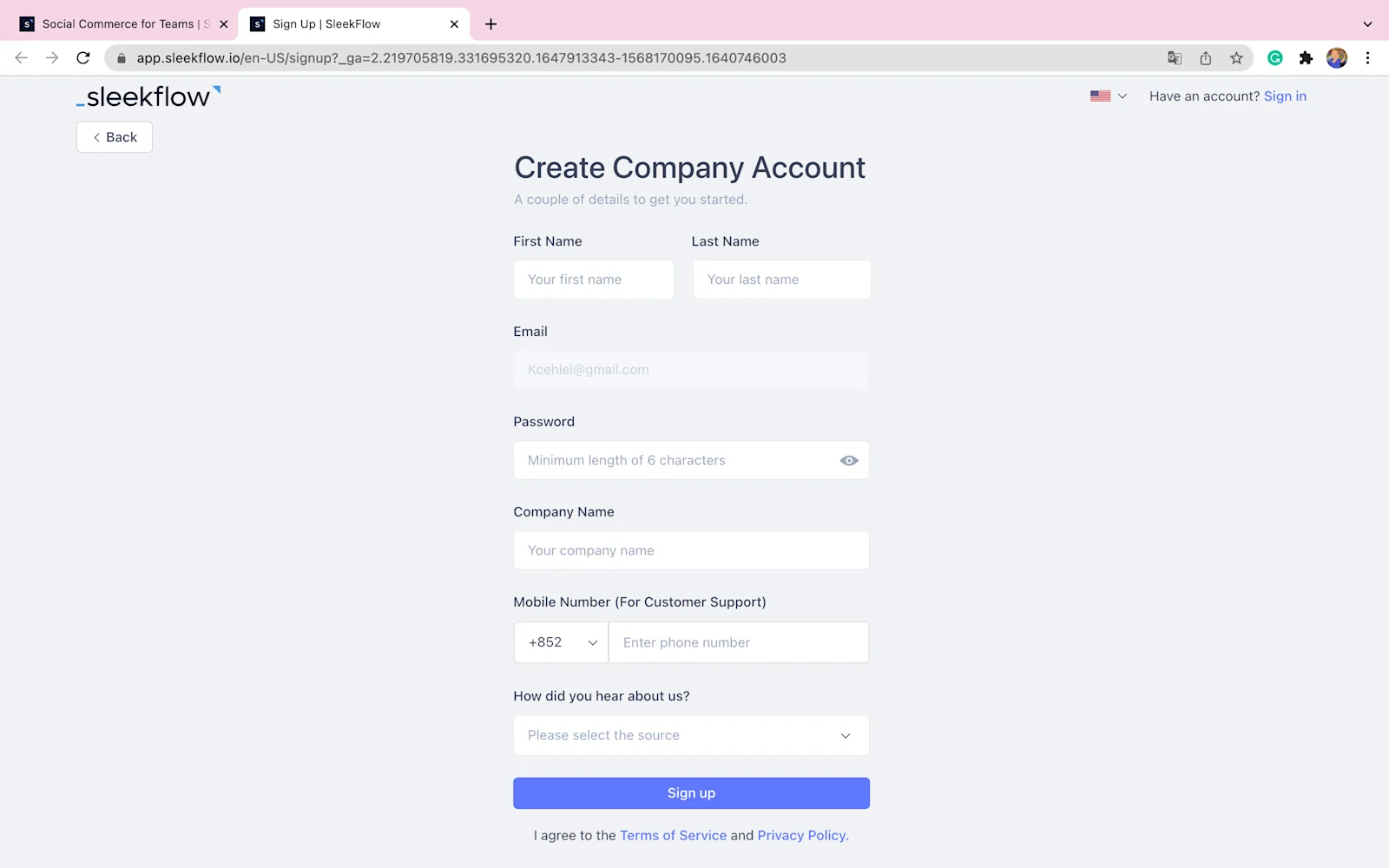Bookmark this page via the star icon
Screen dimensions: 1389x868
click(1235, 58)
